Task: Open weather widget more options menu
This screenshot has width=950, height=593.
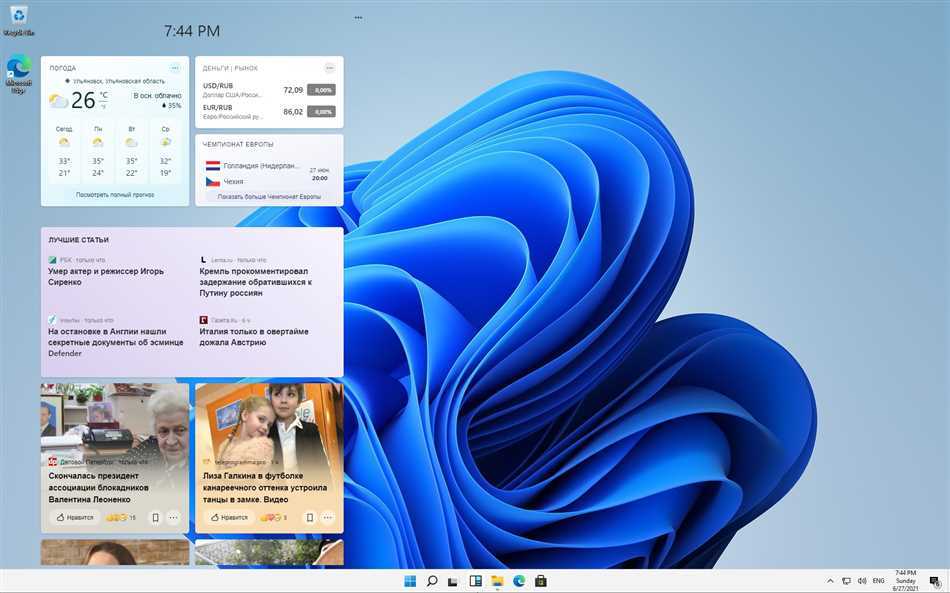Action: coord(175,68)
